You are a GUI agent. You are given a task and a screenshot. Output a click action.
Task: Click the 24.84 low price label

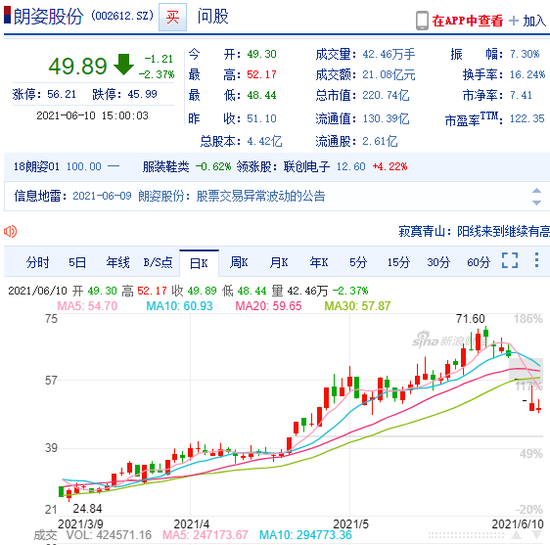click(x=87, y=509)
